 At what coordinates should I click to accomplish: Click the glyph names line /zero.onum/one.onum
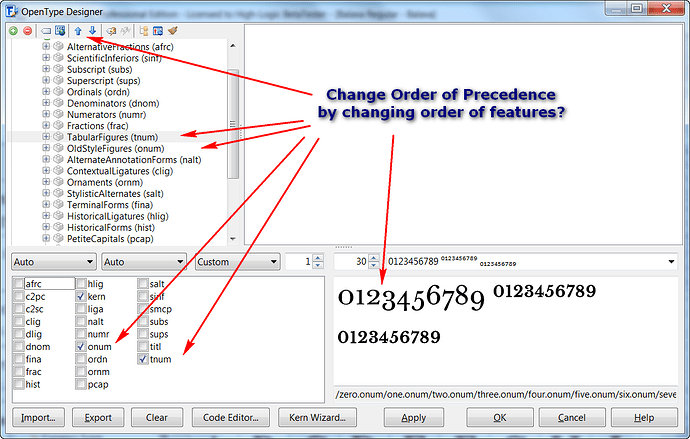click(x=505, y=395)
